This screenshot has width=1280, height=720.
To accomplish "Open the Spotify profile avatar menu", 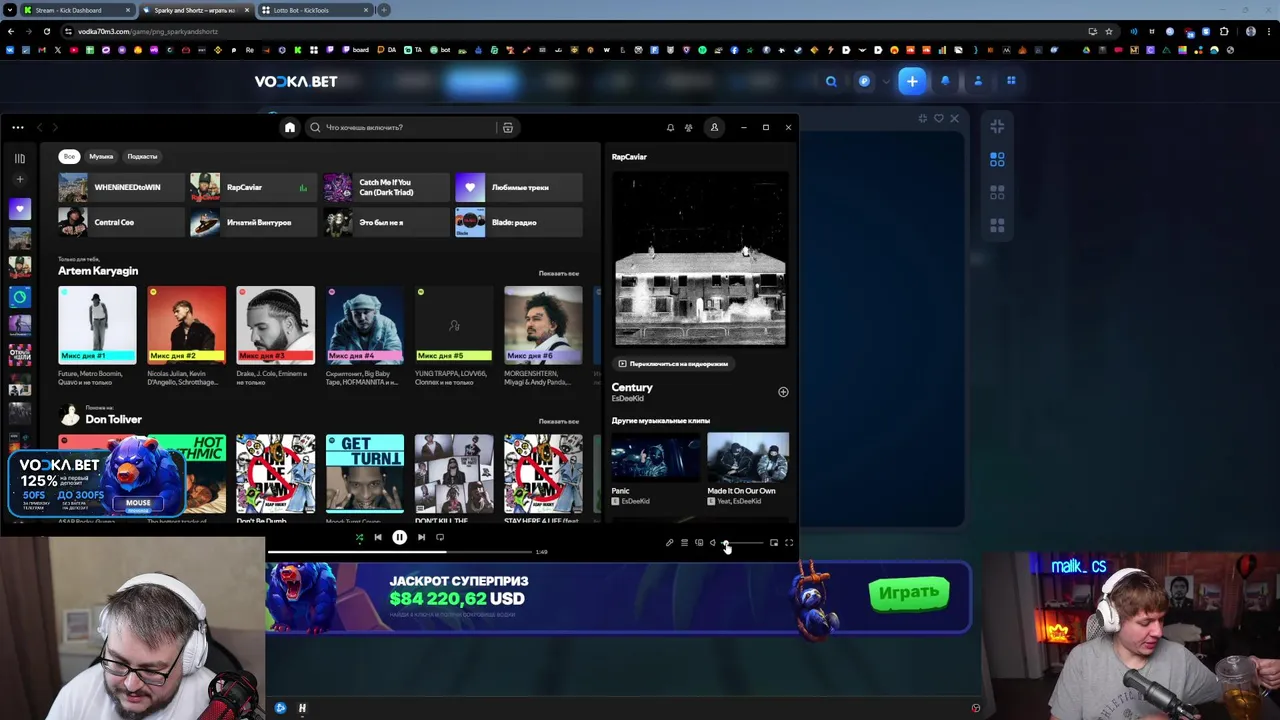I will (x=714, y=127).
